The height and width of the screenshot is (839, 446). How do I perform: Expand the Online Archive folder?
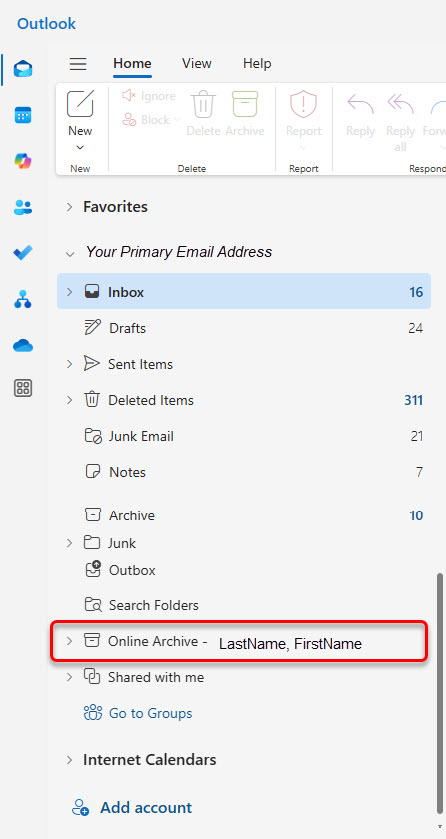coord(69,641)
